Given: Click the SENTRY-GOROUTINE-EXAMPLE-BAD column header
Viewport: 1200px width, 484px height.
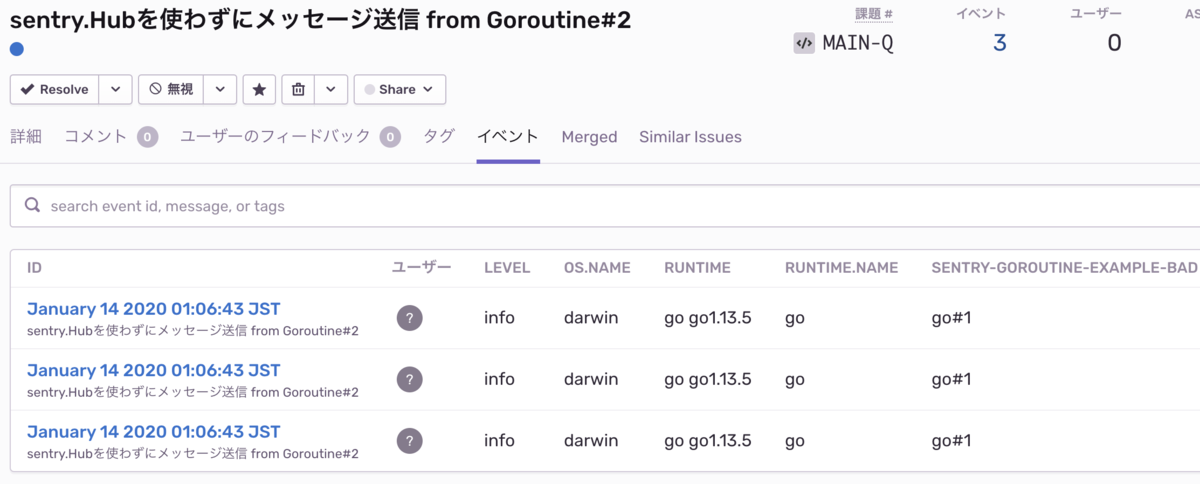Looking at the screenshot, I should tap(1064, 268).
